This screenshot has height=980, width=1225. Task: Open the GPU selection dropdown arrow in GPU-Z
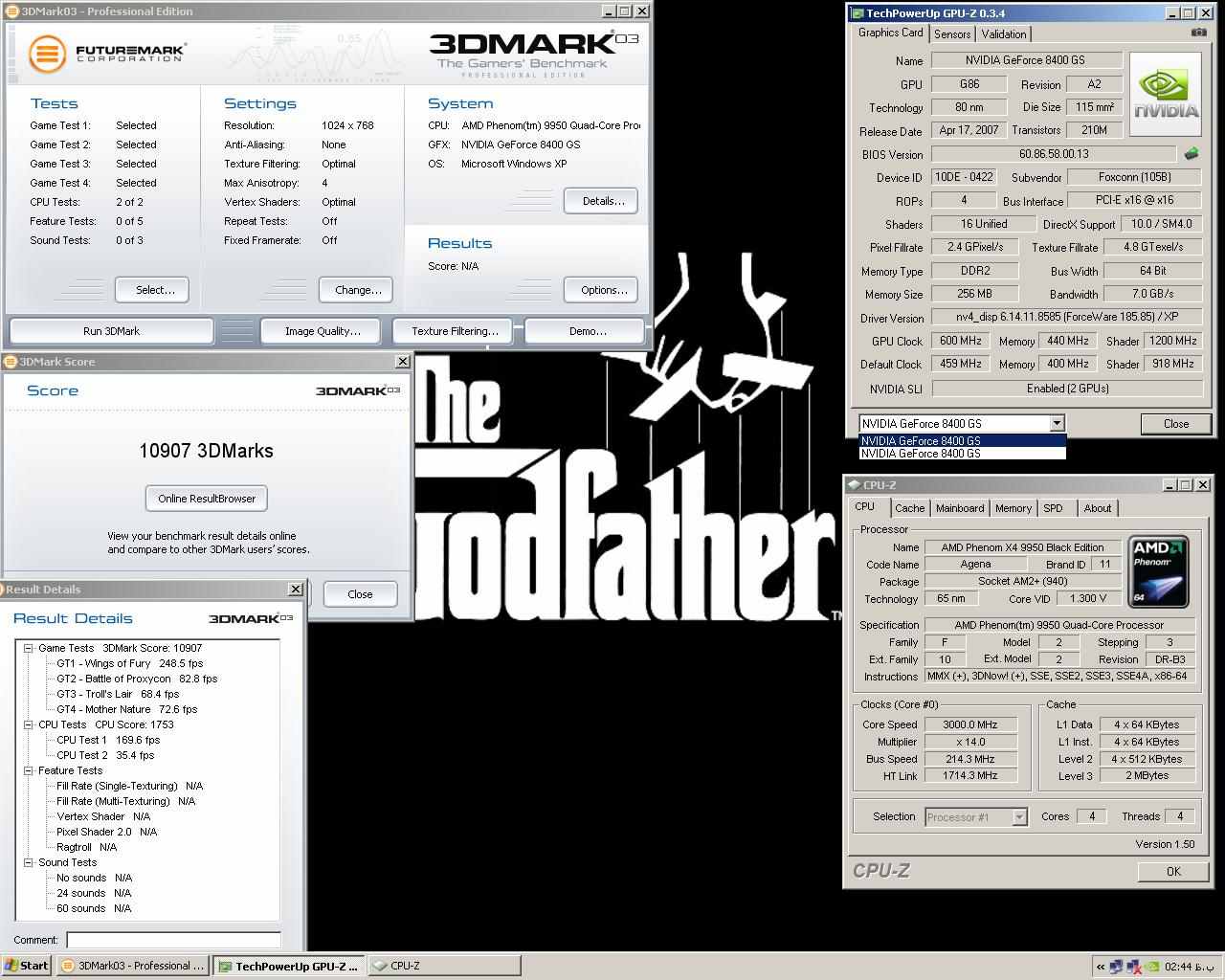click(1057, 423)
